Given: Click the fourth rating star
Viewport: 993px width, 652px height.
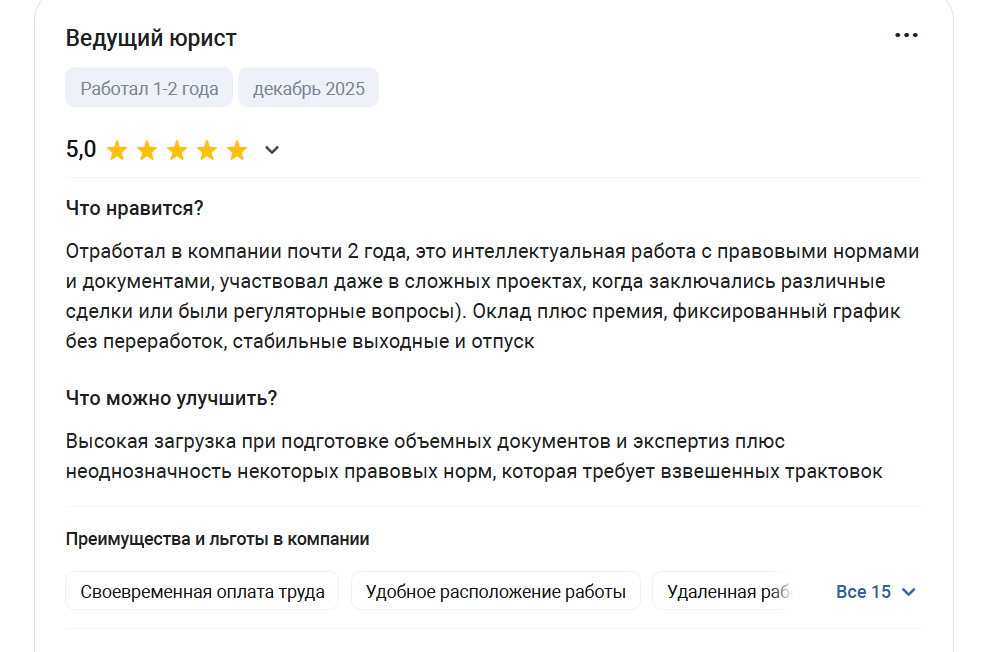Looking at the screenshot, I should (207, 151).
